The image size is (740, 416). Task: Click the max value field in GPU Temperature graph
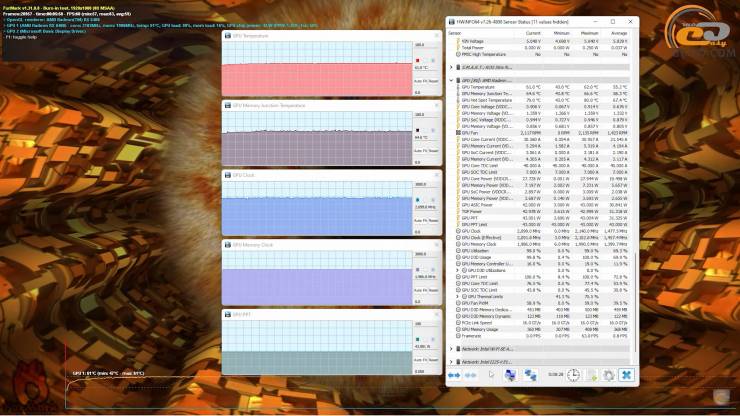point(426,45)
